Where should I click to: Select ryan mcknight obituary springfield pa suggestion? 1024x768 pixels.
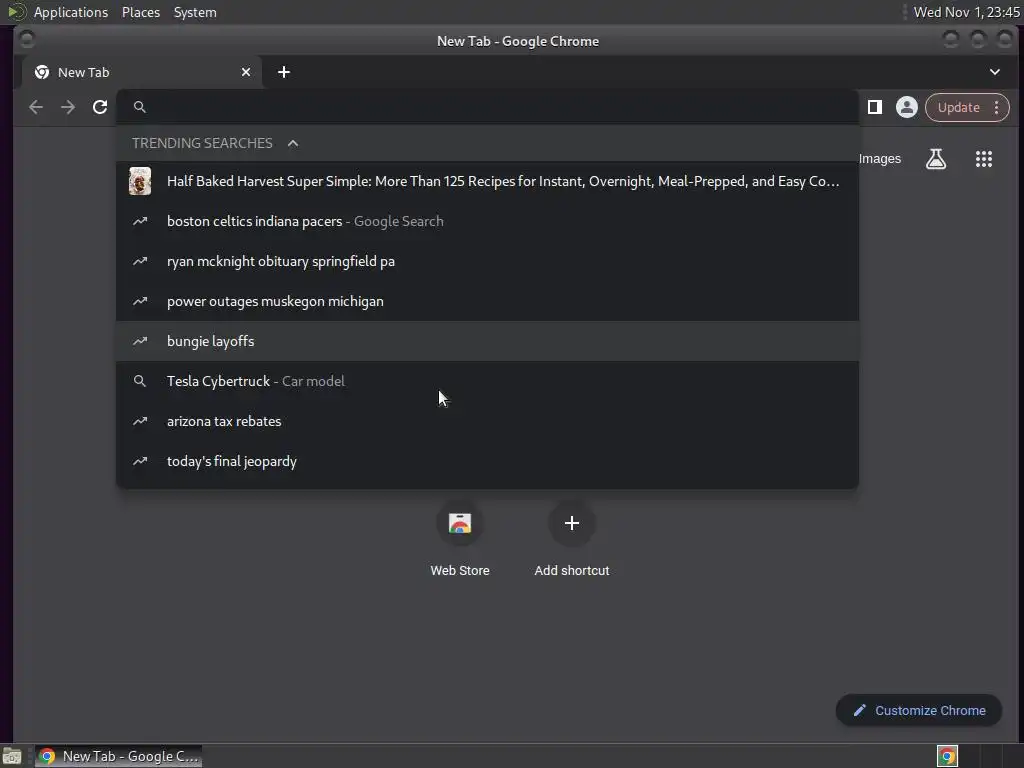point(487,261)
